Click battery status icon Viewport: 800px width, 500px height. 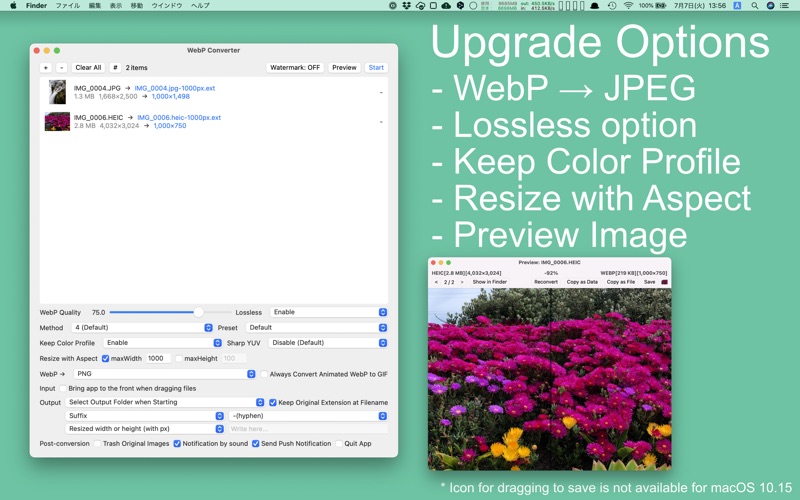coord(661,5)
